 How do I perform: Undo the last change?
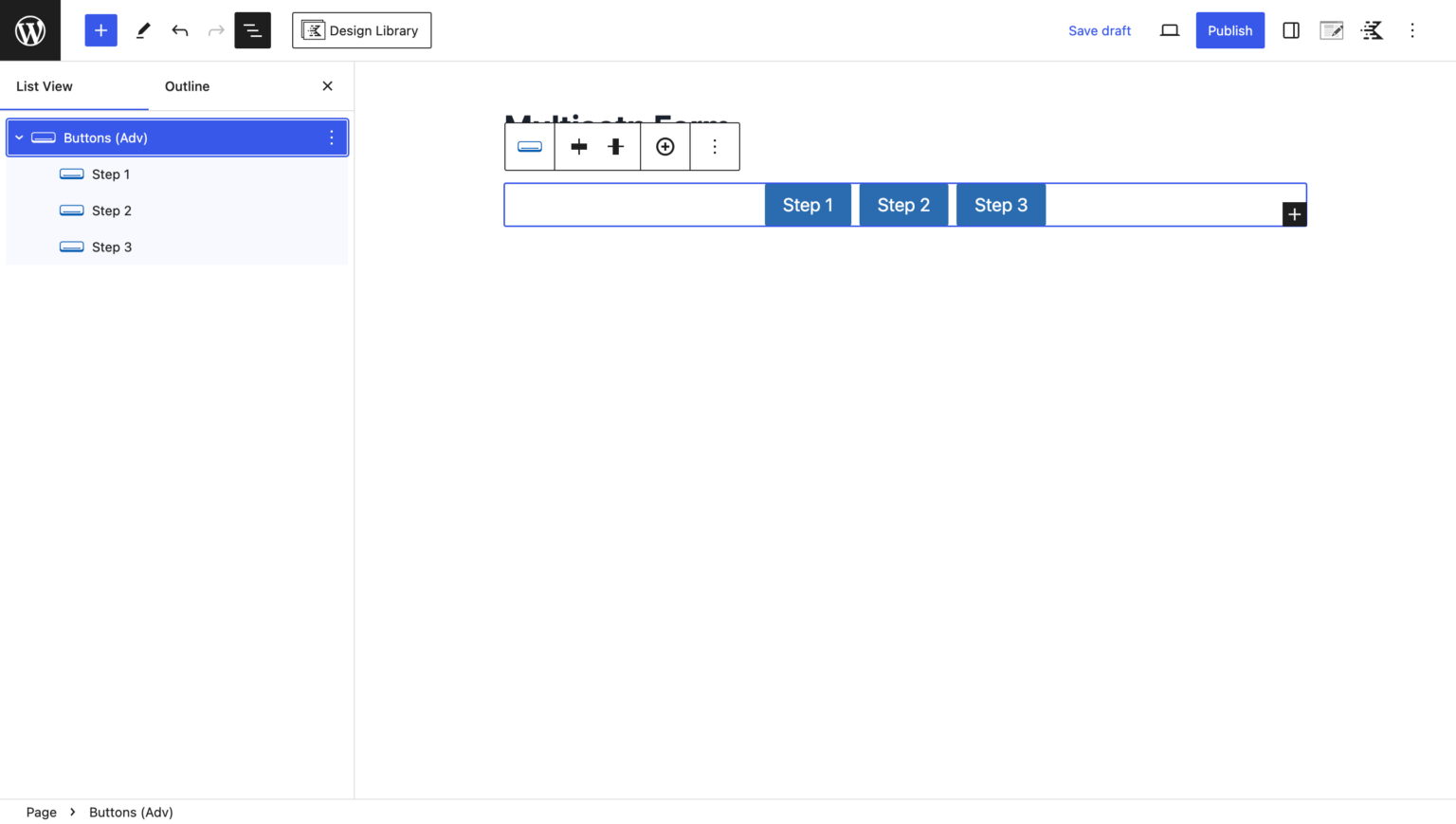[x=180, y=30]
